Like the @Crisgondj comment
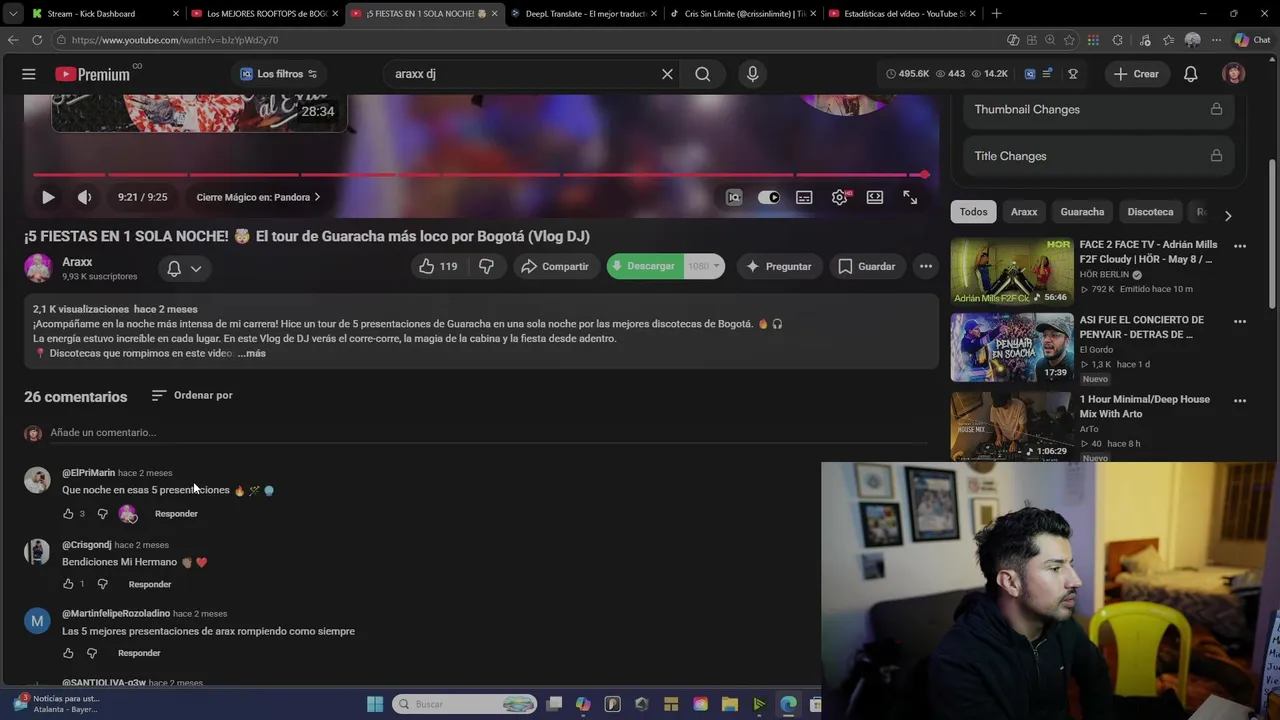1280x720 pixels. click(x=68, y=584)
